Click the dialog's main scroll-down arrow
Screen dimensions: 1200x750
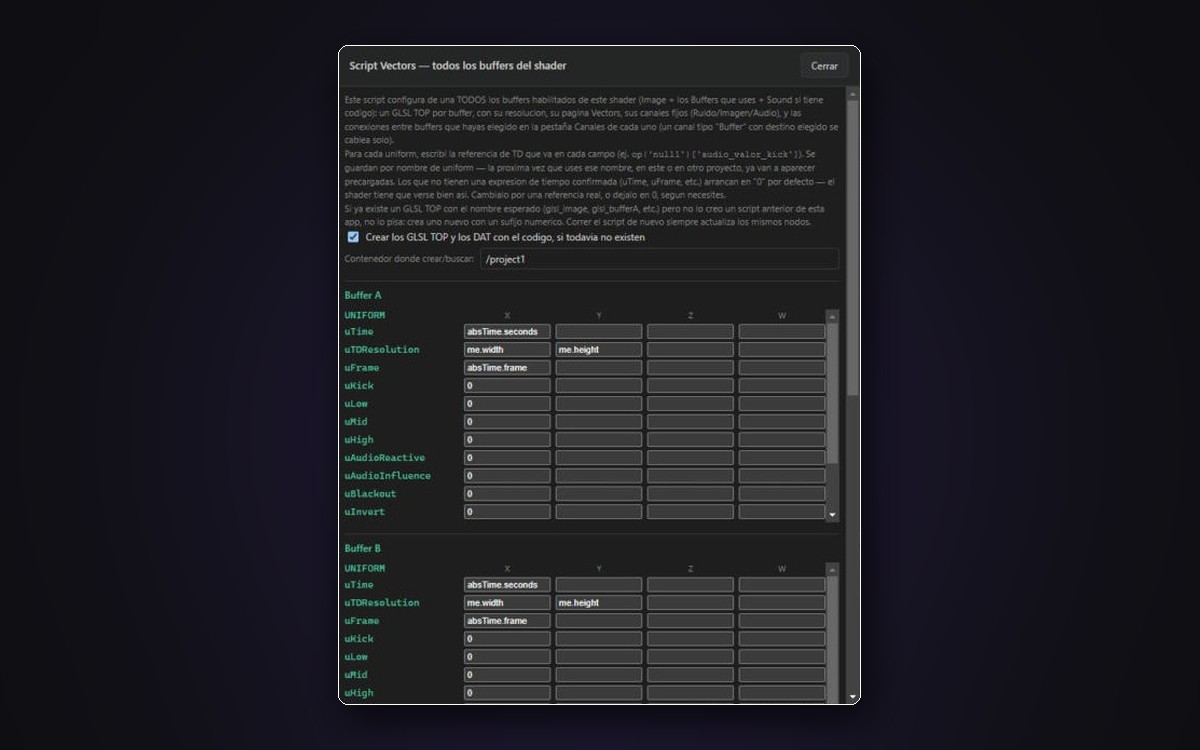coord(853,696)
